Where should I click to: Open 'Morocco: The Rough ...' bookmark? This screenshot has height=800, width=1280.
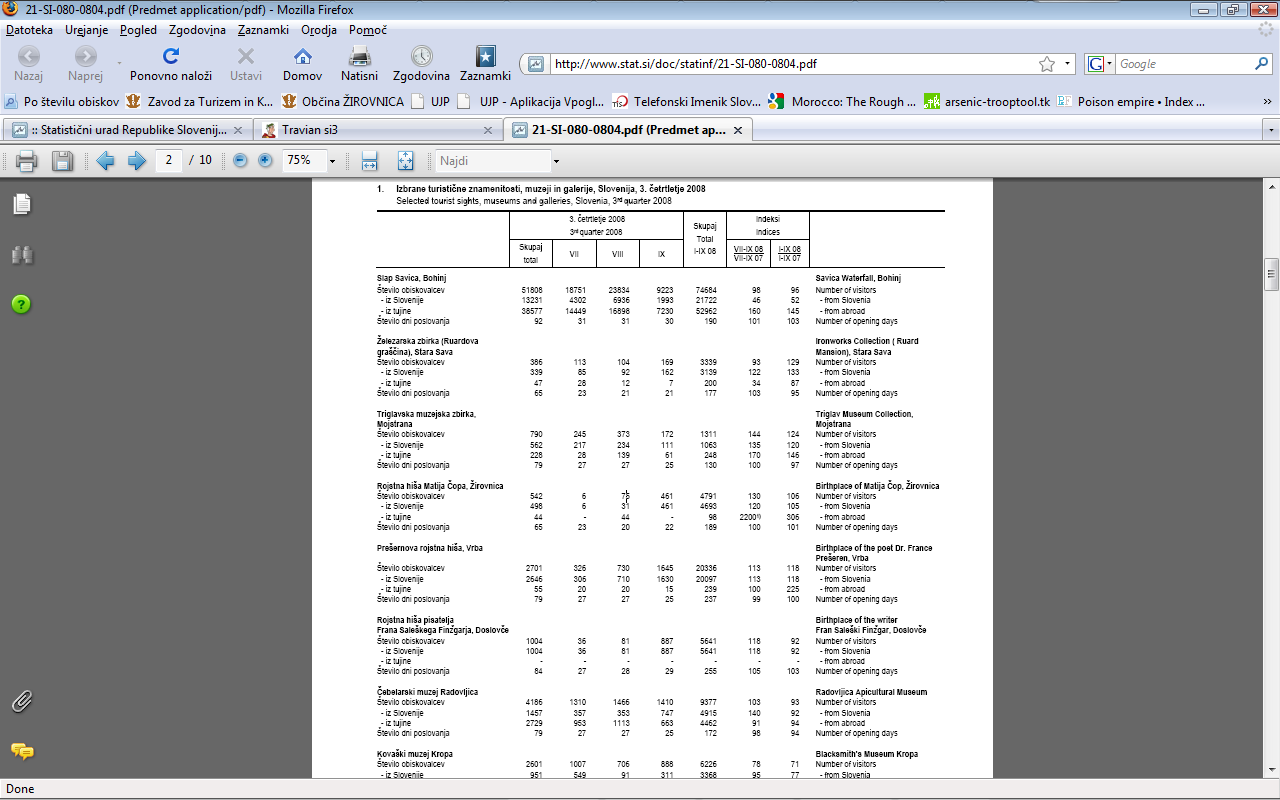(x=842, y=101)
